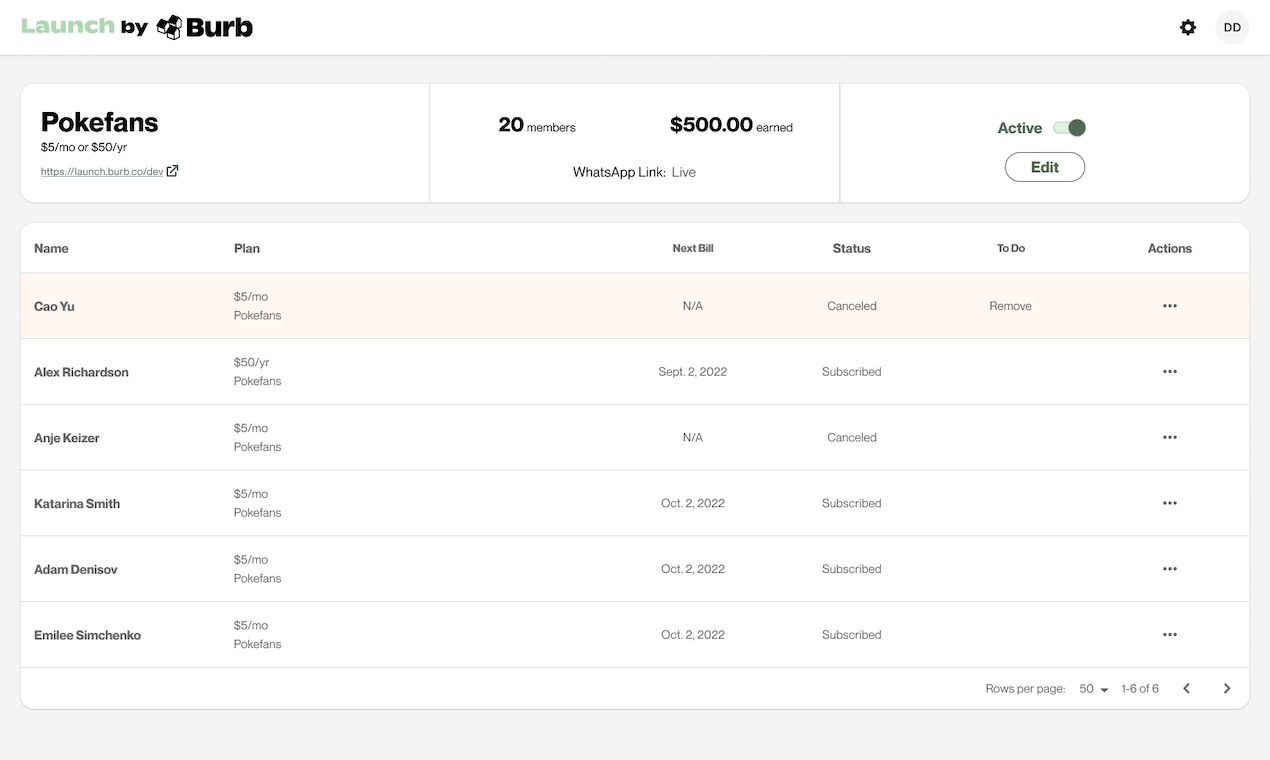Click Remove to-do for Cao Yu
This screenshot has height=760, width=1270.
point(1010,306)
